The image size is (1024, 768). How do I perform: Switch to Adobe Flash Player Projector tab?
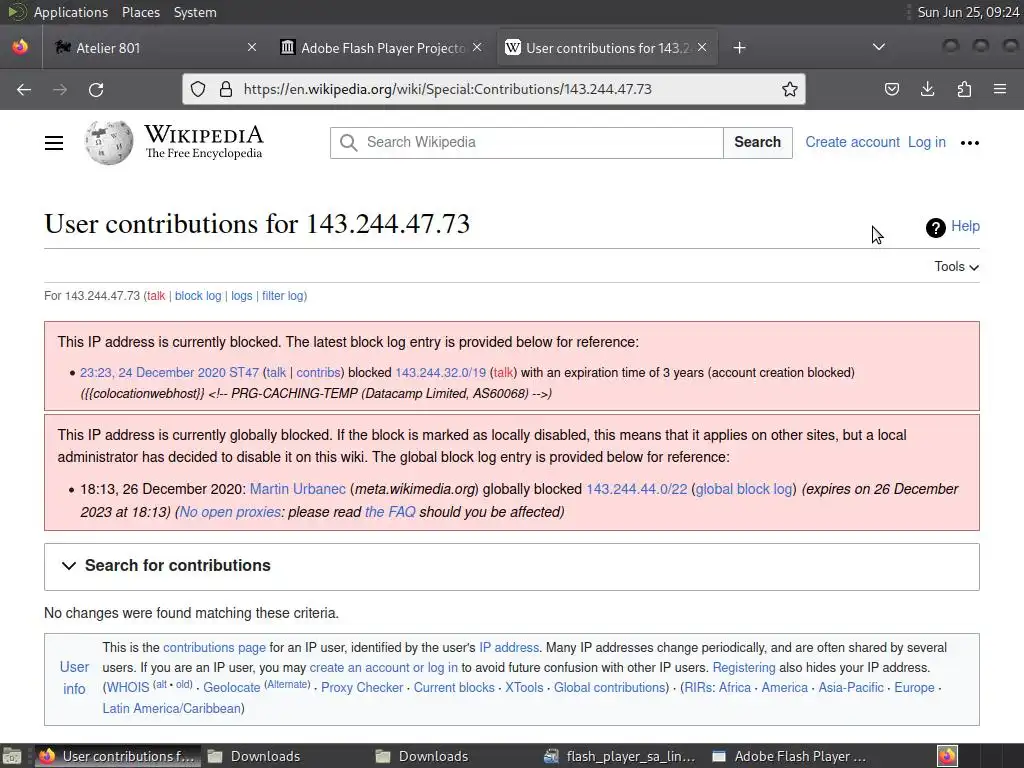pyautogui.click(x=382, y=48)
